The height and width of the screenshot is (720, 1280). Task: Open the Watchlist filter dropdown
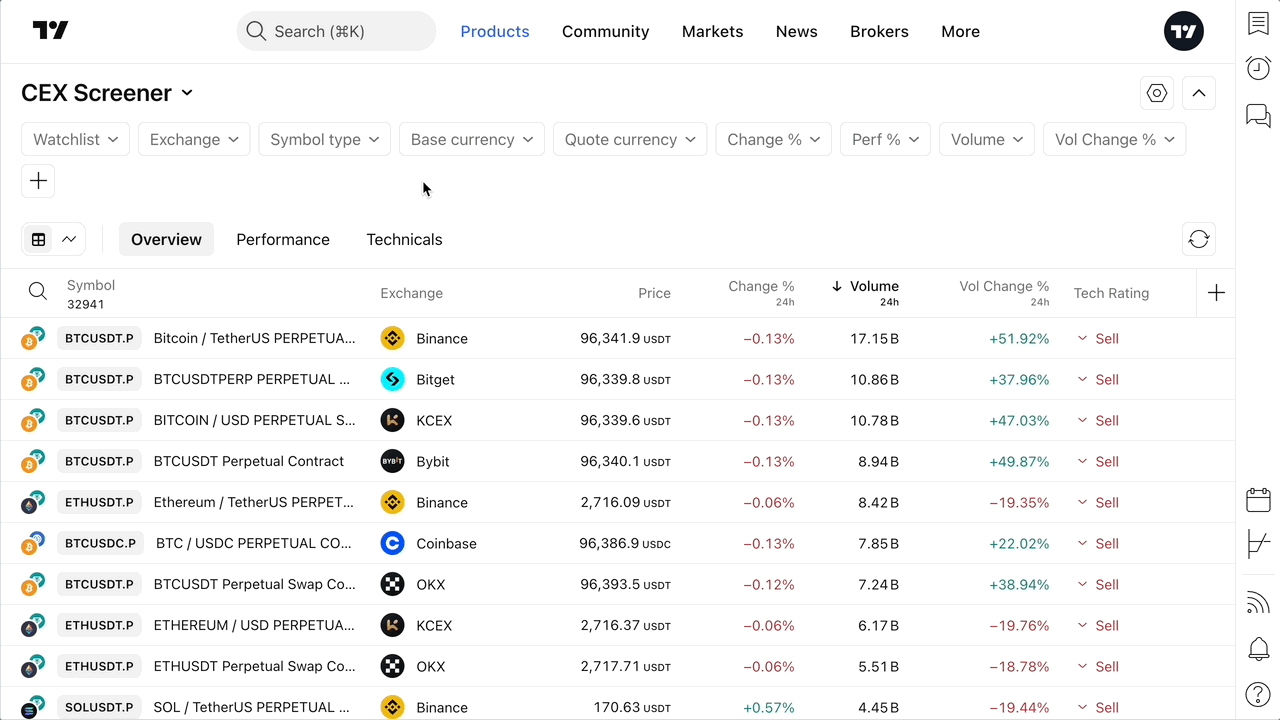click(x=76, y=139)
